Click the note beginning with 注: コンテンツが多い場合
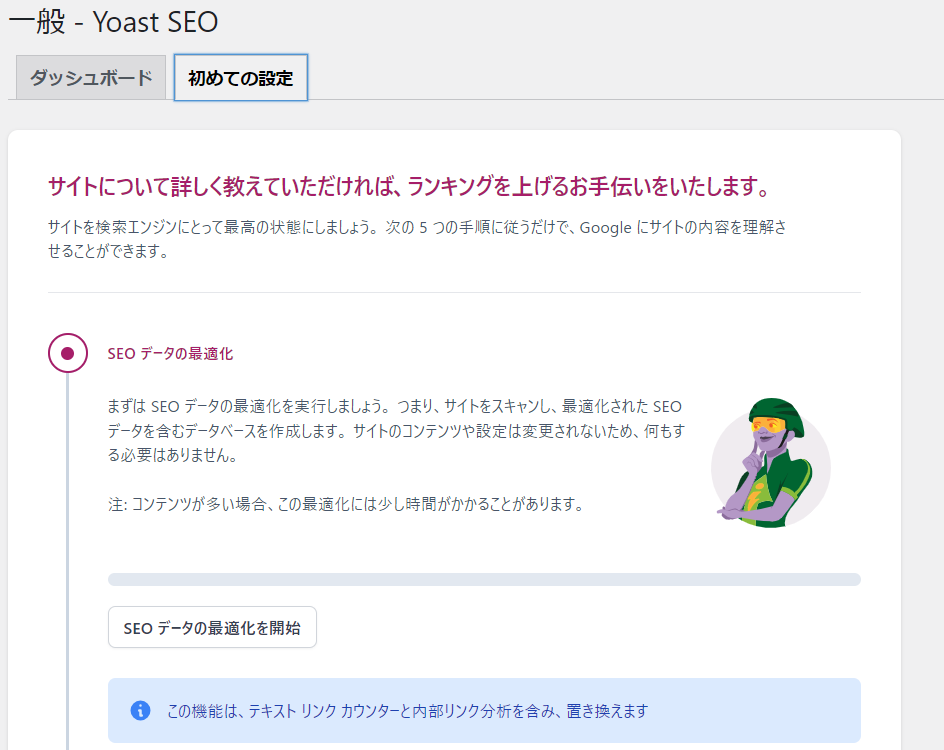944x750 pixels. pos(345,504)
